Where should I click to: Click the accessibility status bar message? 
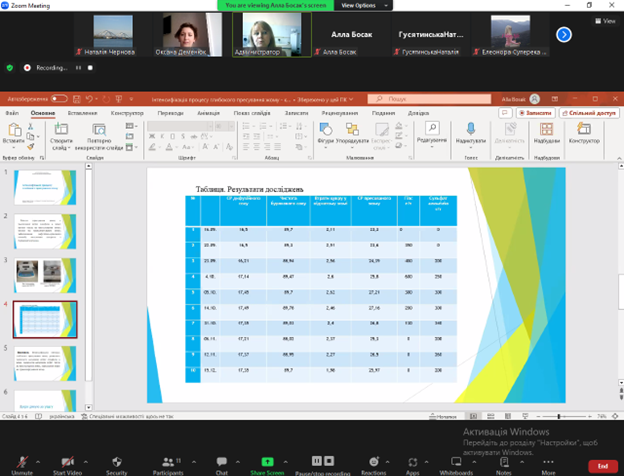tap(127, 416)
